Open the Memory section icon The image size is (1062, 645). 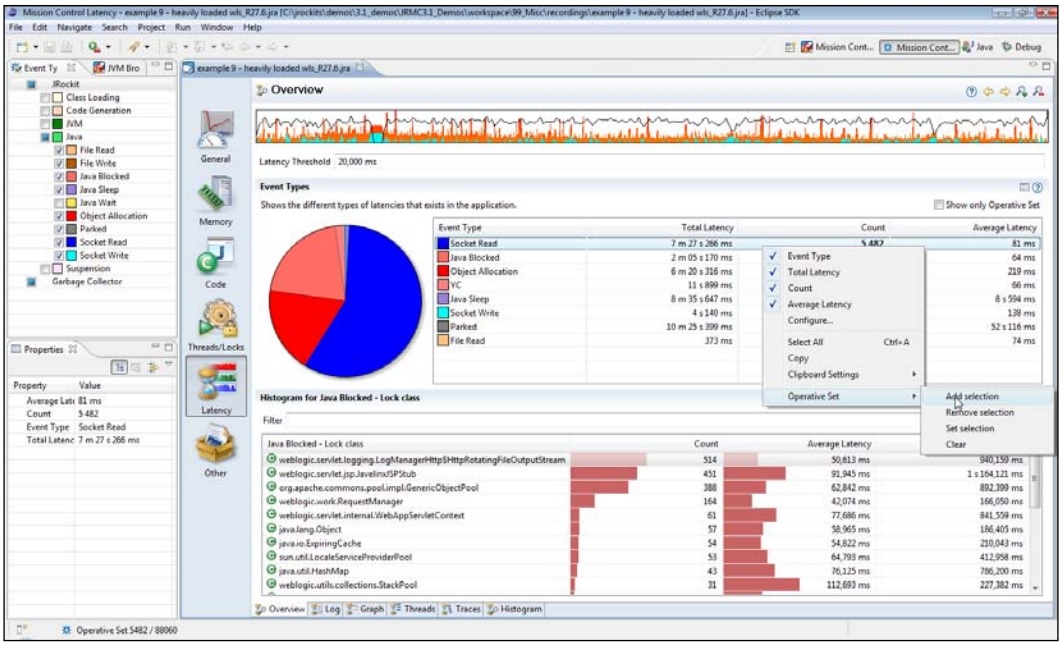click(x=216, y=199)
